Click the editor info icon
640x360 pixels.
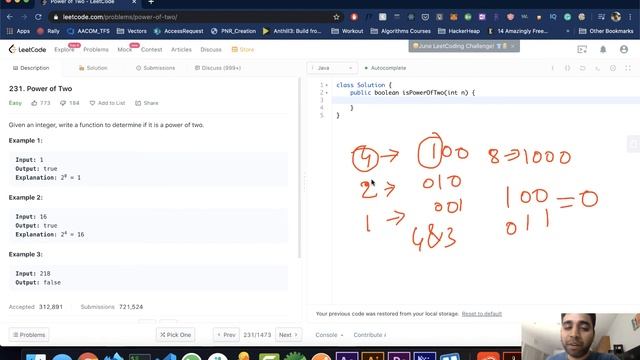click(553, 68)
